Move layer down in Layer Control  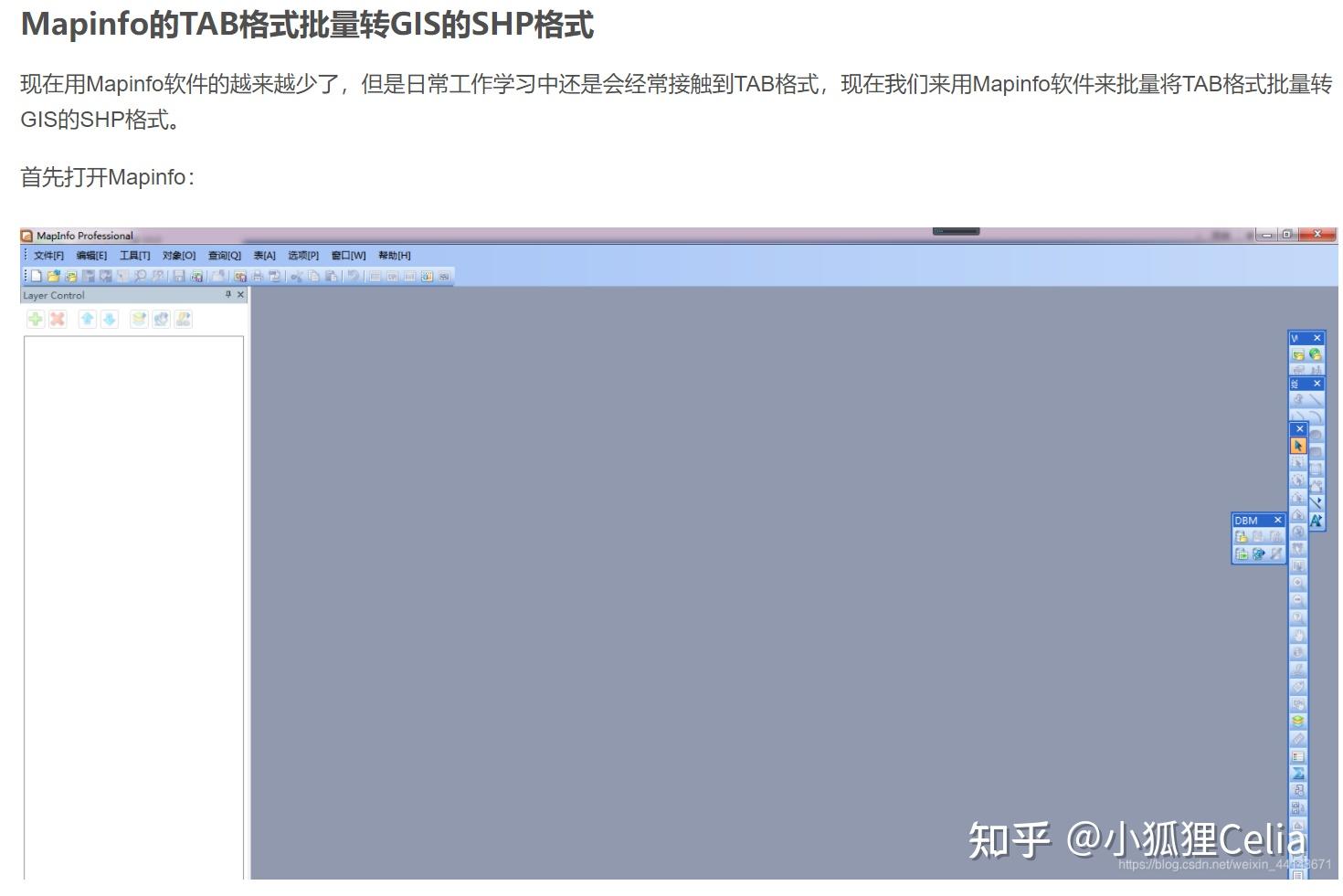[x=107, y=319]
